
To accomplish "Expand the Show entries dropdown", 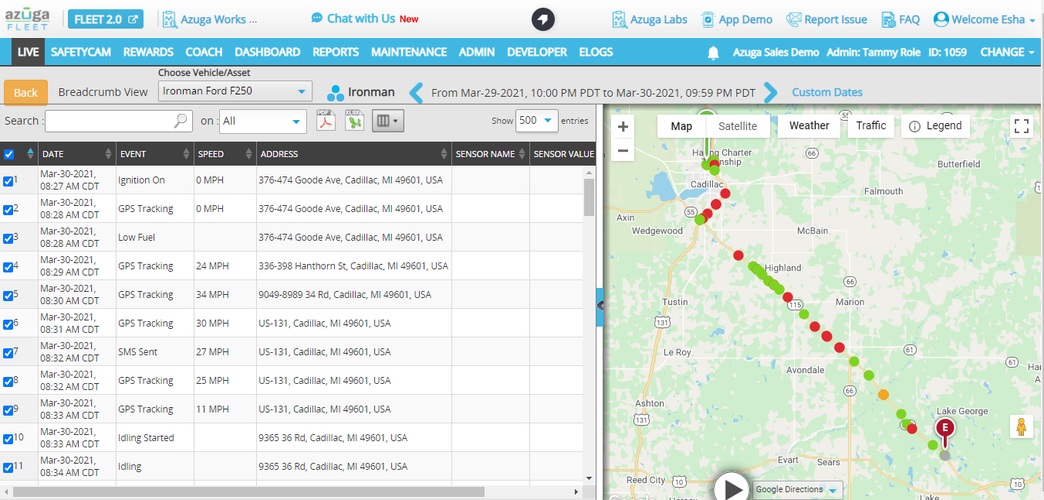I will 536,120.
